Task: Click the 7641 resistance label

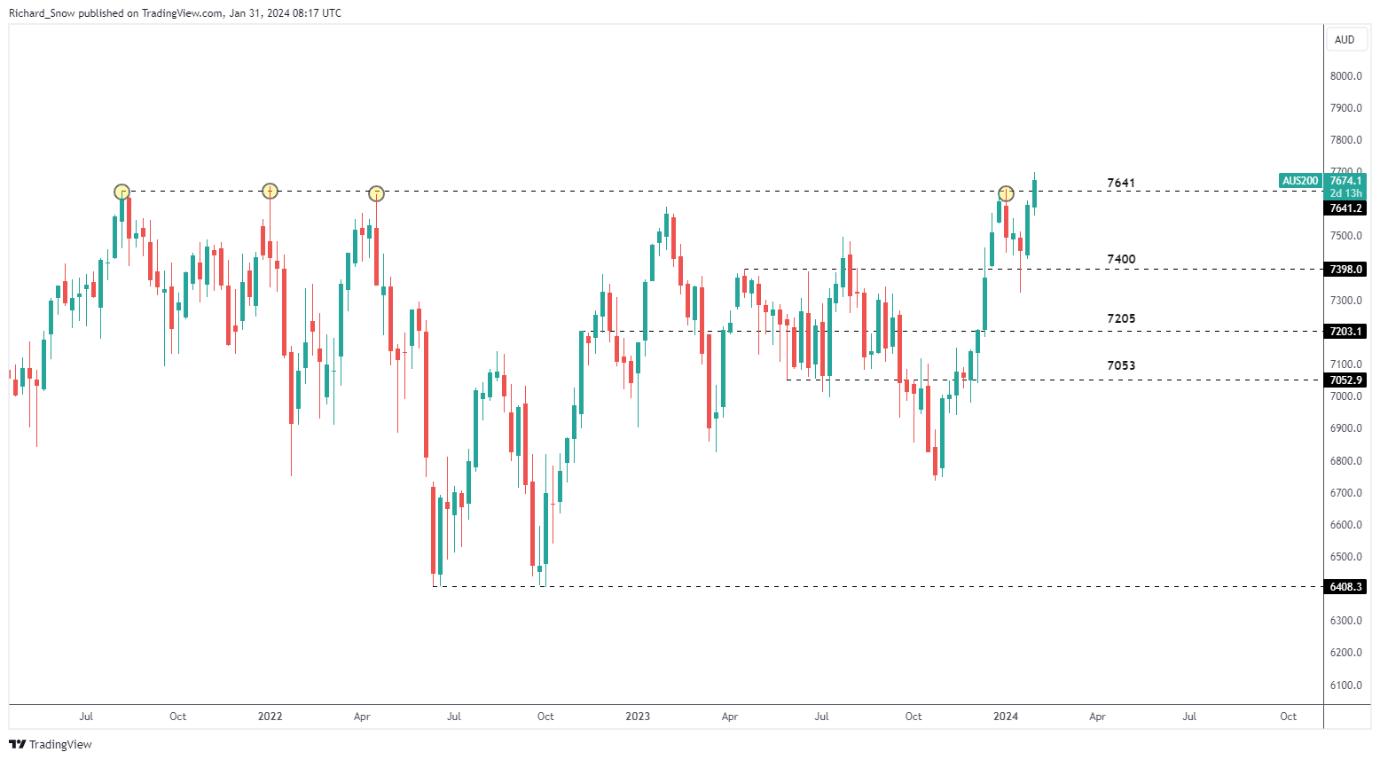Action: pyautogui.click(x=1121, y=183)
